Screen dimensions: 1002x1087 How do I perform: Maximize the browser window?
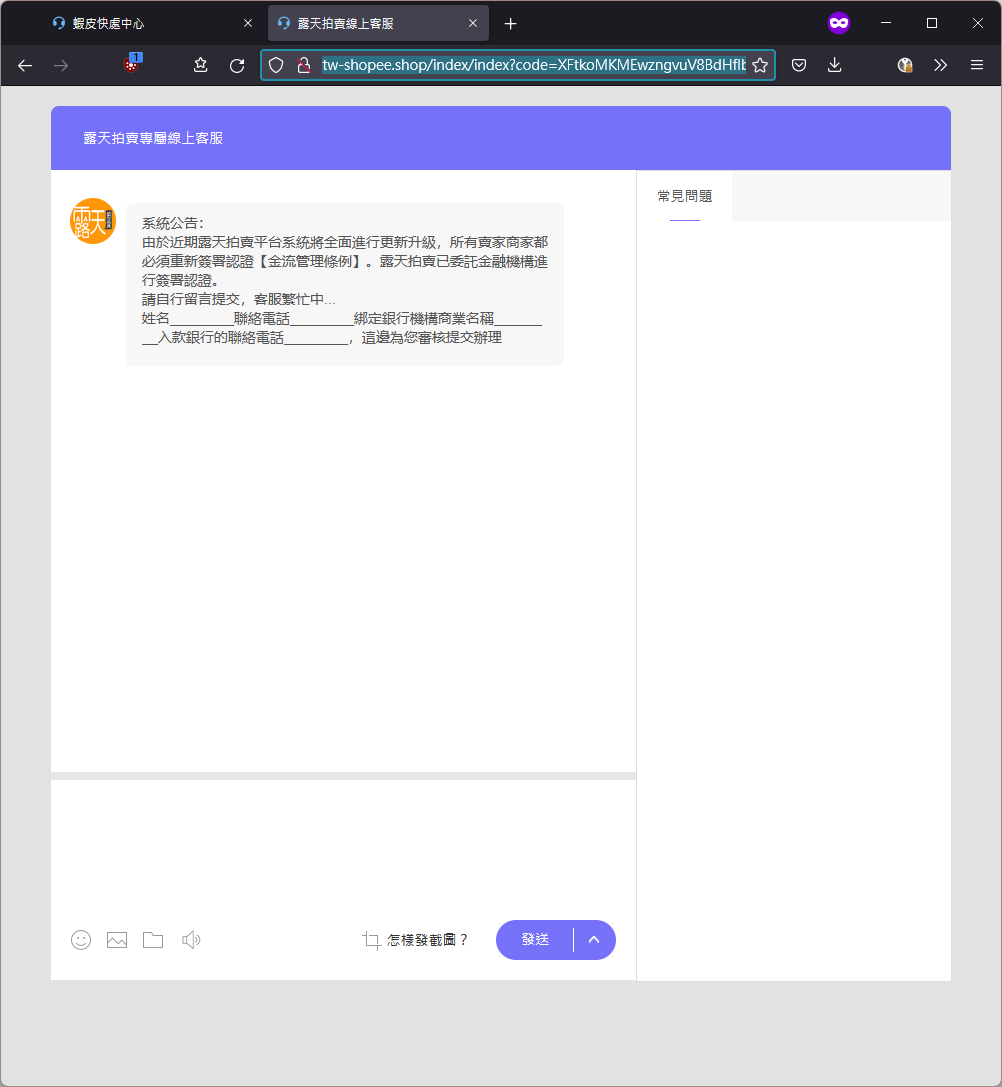click(932, 24)
